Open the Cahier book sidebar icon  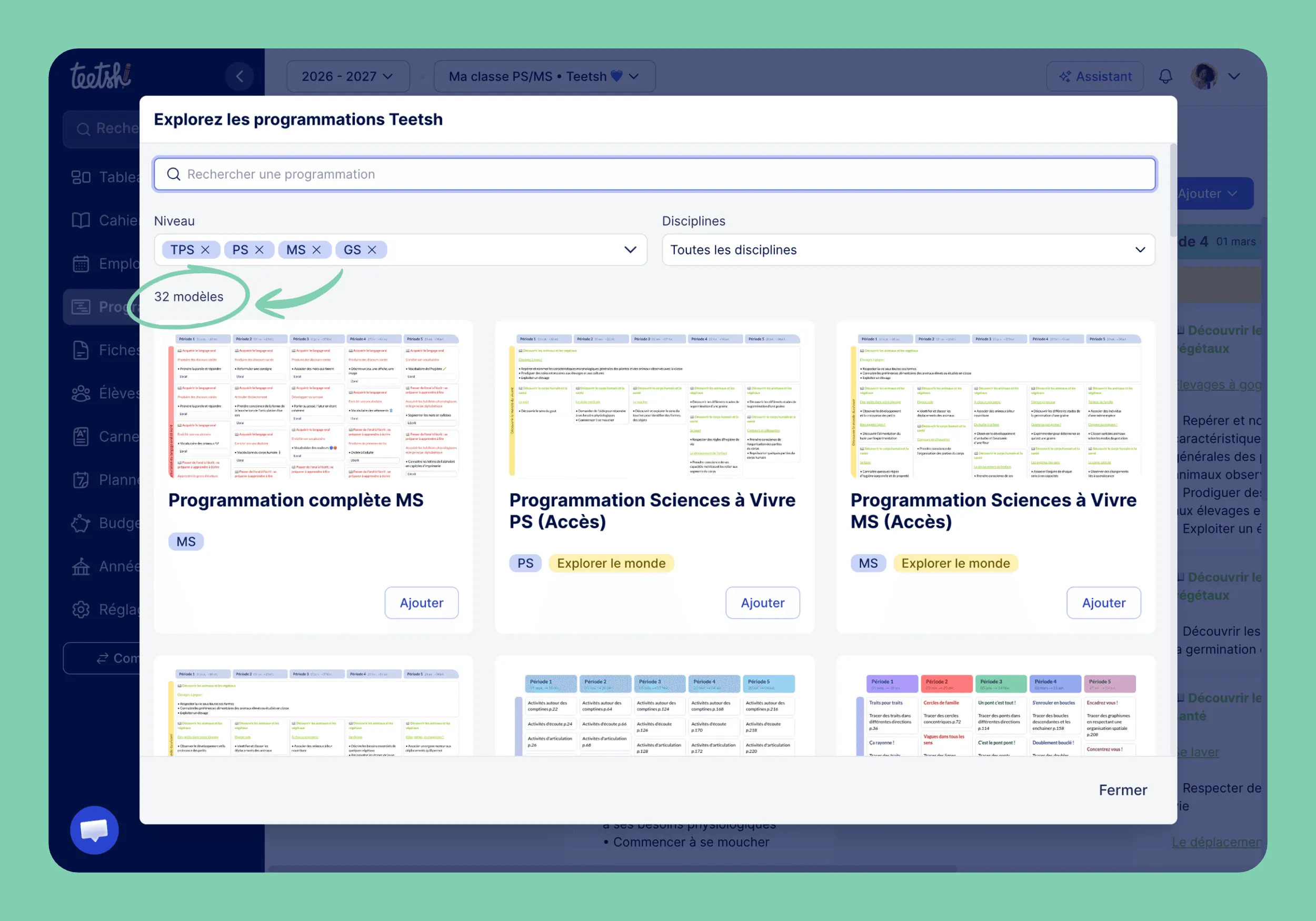click(x=81, y=220)
